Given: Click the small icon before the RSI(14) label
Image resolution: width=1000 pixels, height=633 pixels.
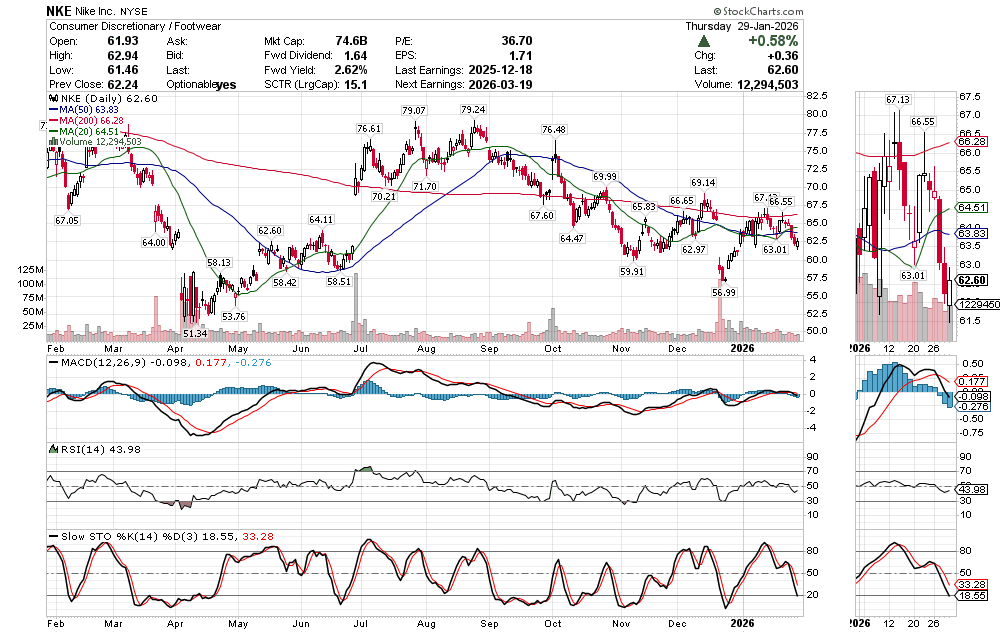Looking at the screenshot, I should click(x=53, y=449).
